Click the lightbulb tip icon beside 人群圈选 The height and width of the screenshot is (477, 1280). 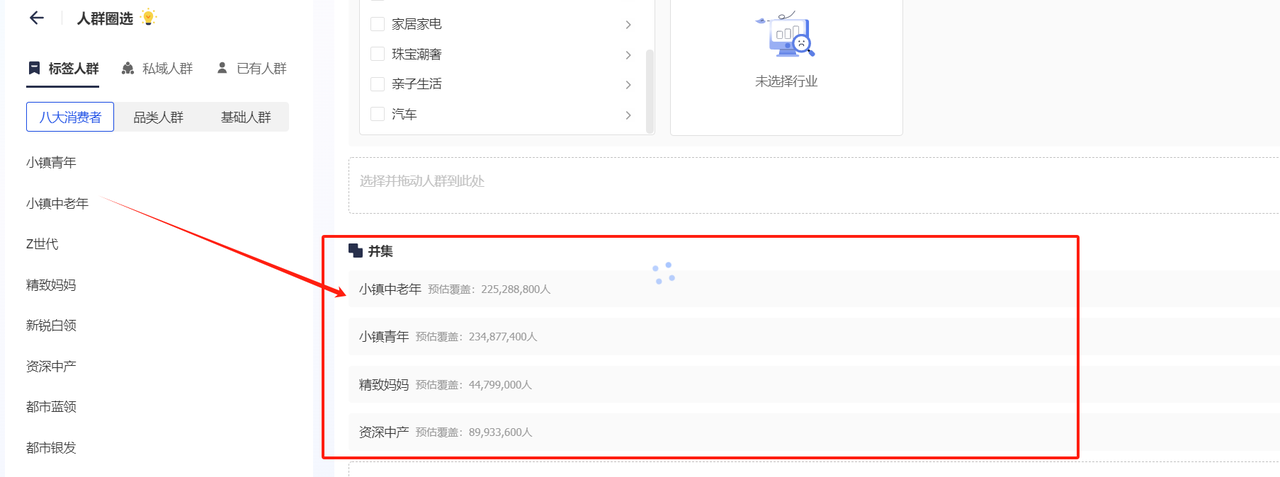coord(148,17)
